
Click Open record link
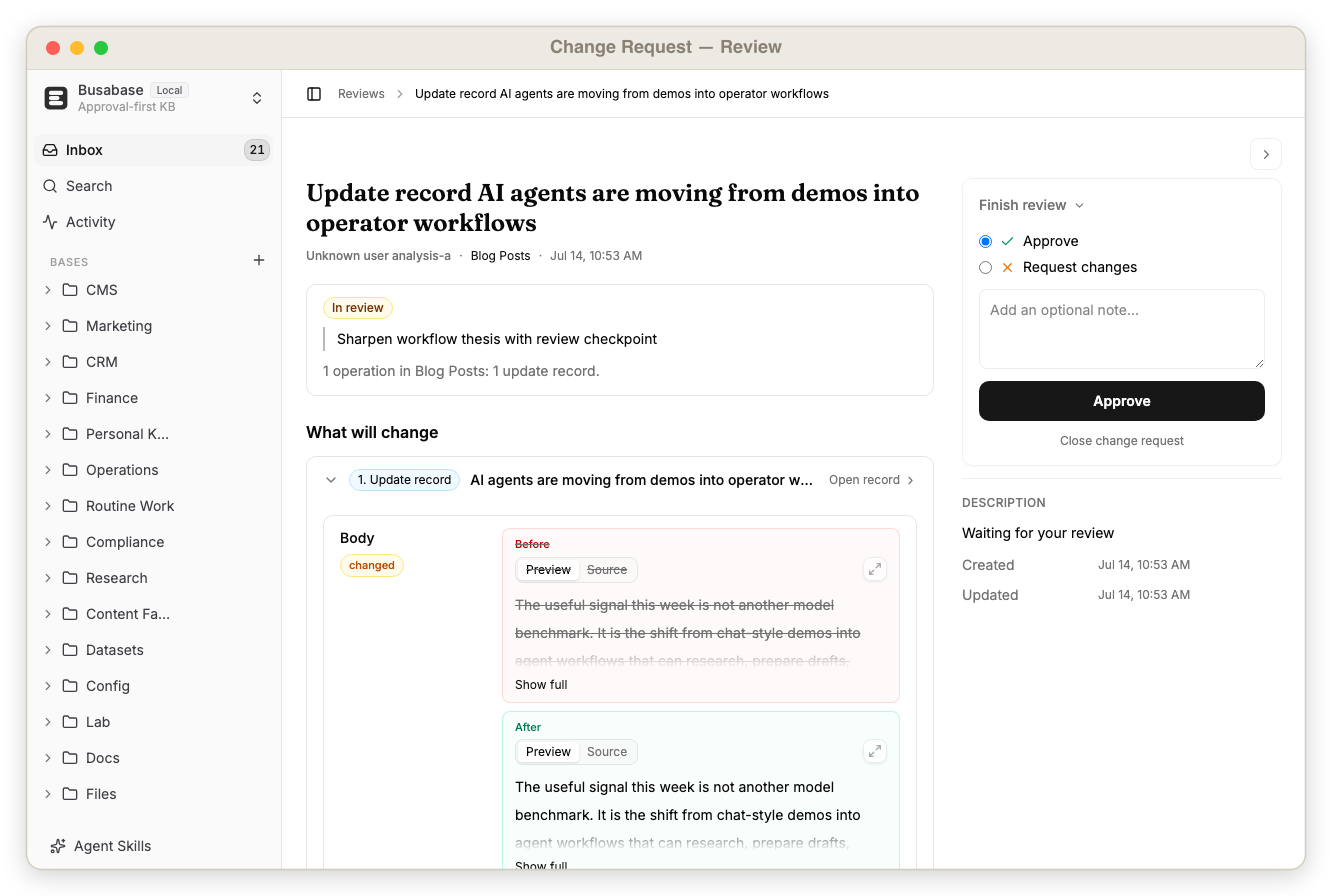[x=871, y=480]
